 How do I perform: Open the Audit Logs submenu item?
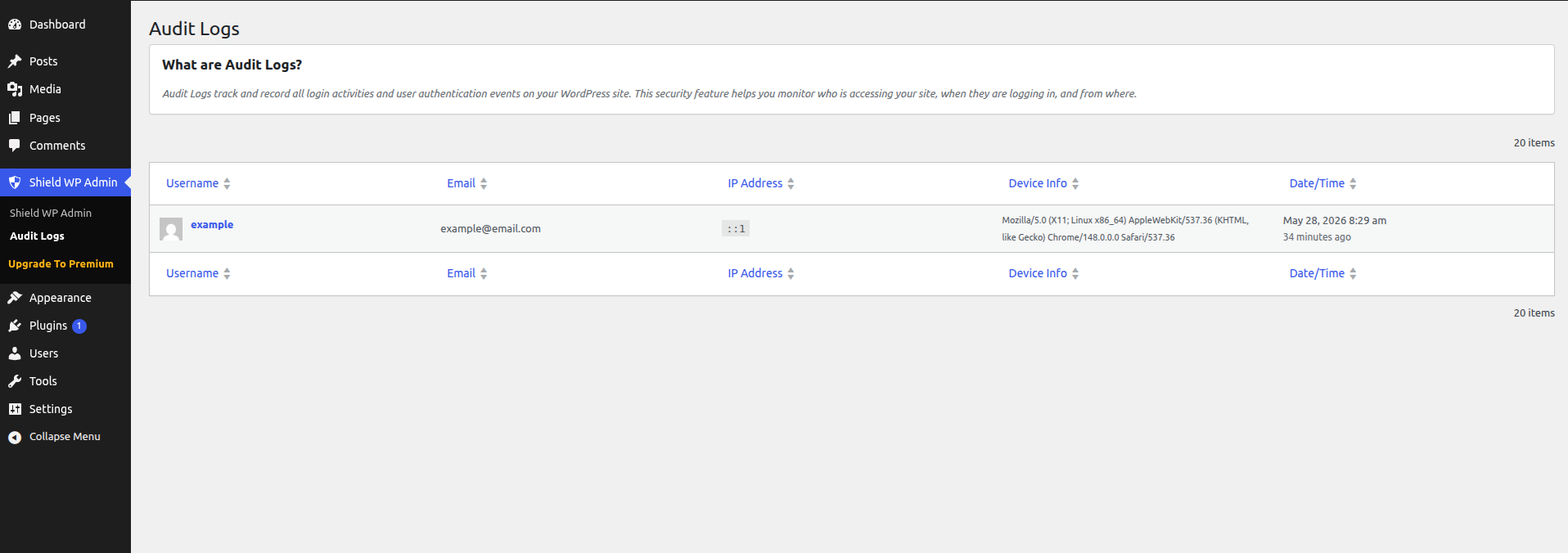[x=37, y=236]
